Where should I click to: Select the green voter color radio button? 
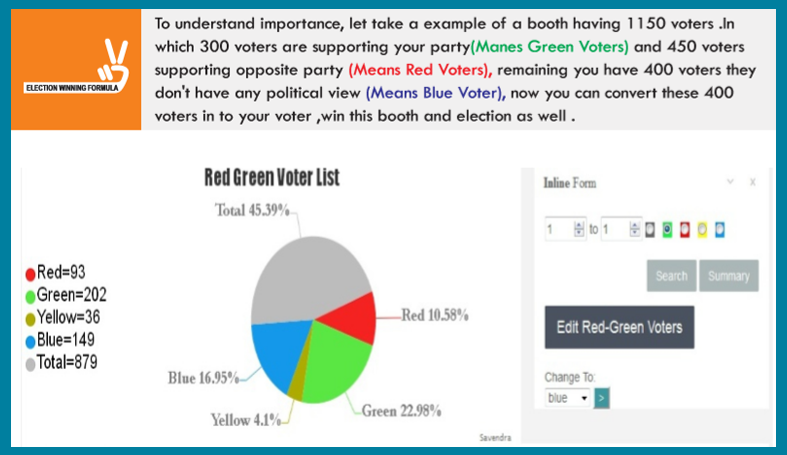667,229
